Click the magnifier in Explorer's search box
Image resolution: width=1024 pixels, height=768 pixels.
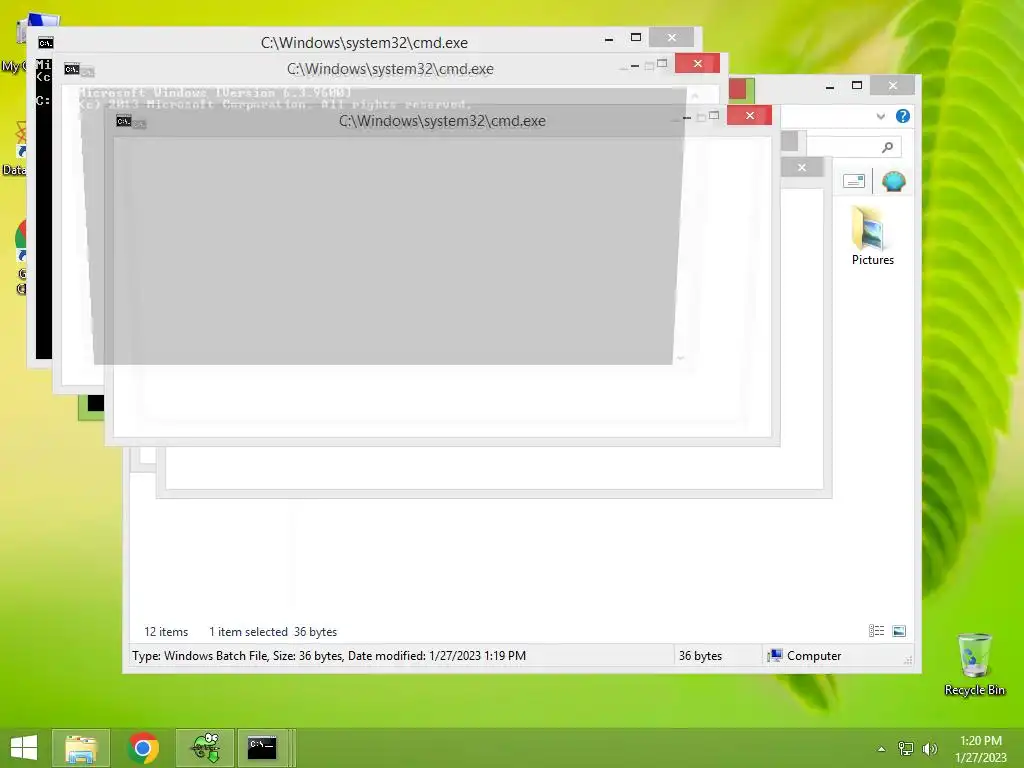coord(887,148)
